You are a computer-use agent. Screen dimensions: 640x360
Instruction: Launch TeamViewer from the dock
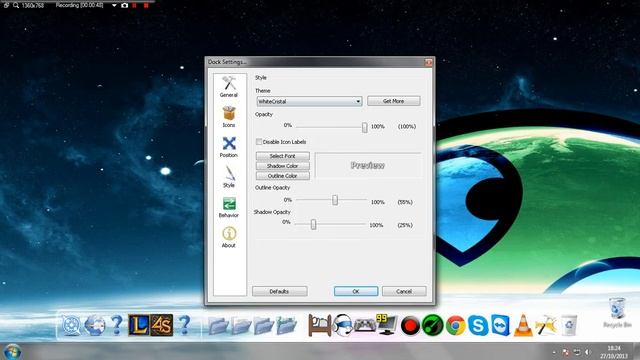(500, 325)
